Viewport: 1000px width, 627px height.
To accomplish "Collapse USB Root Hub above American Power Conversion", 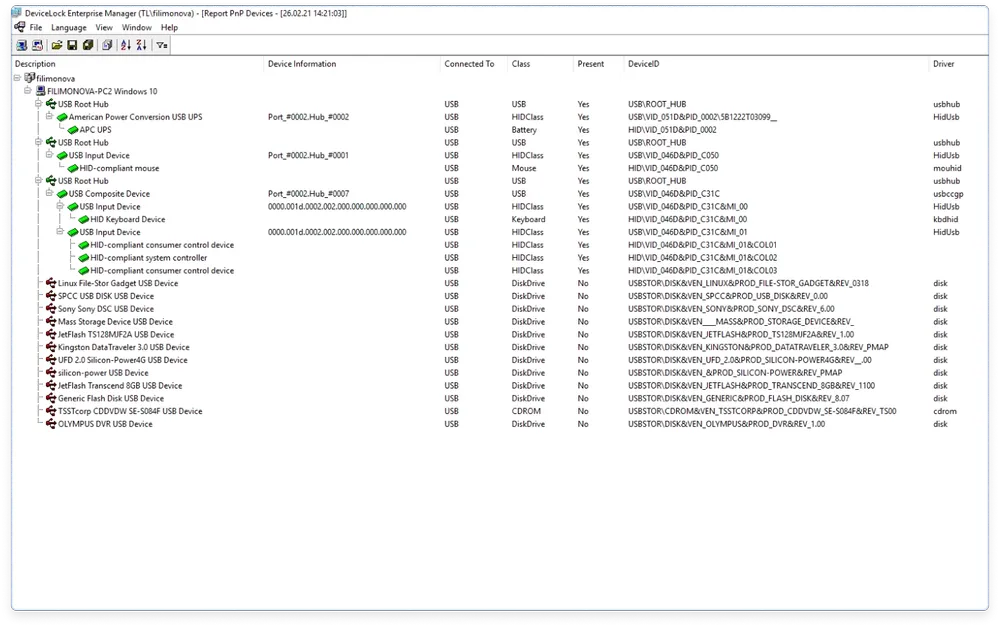I will click(38, 103).
